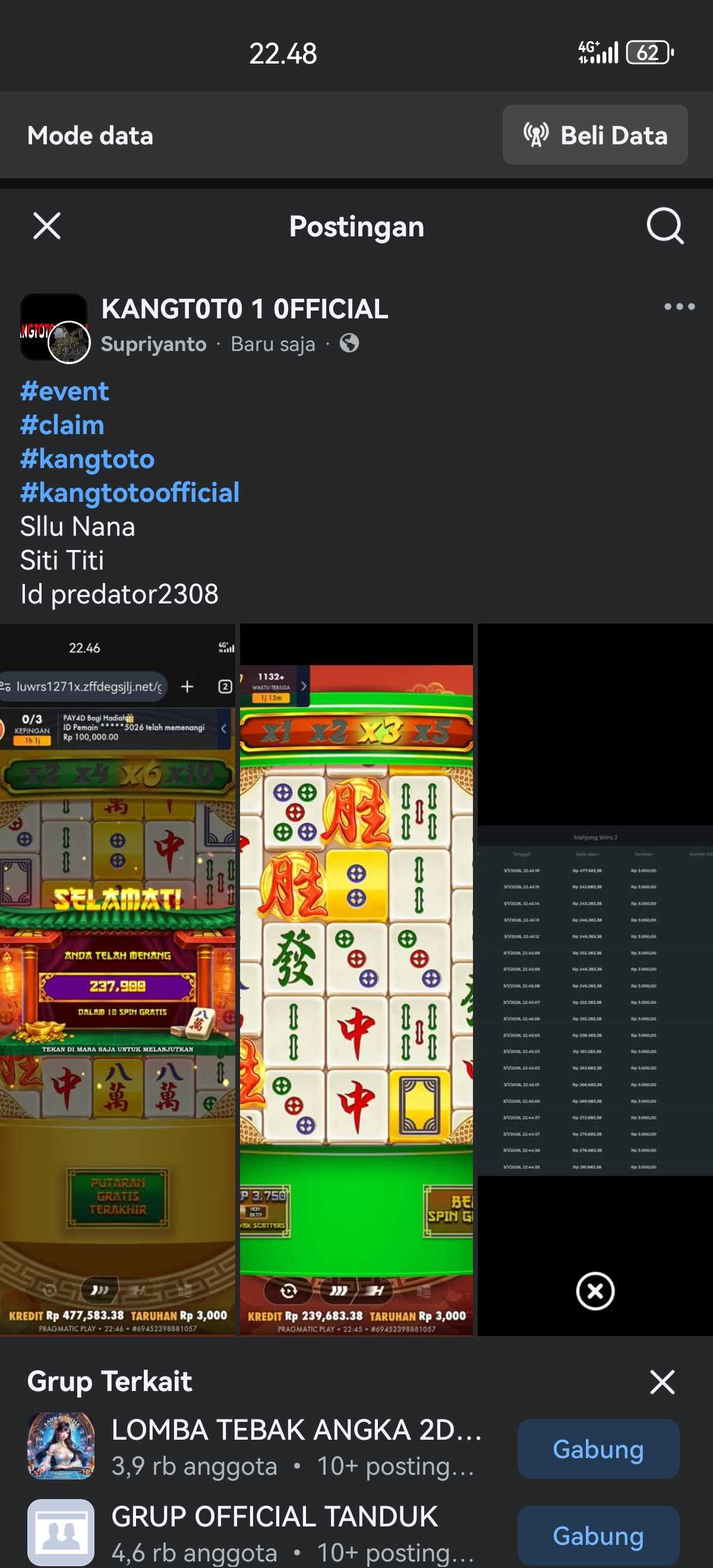Open search with the magnifier icon
The height and width of the screenshot is (1568, 713).
665,226
